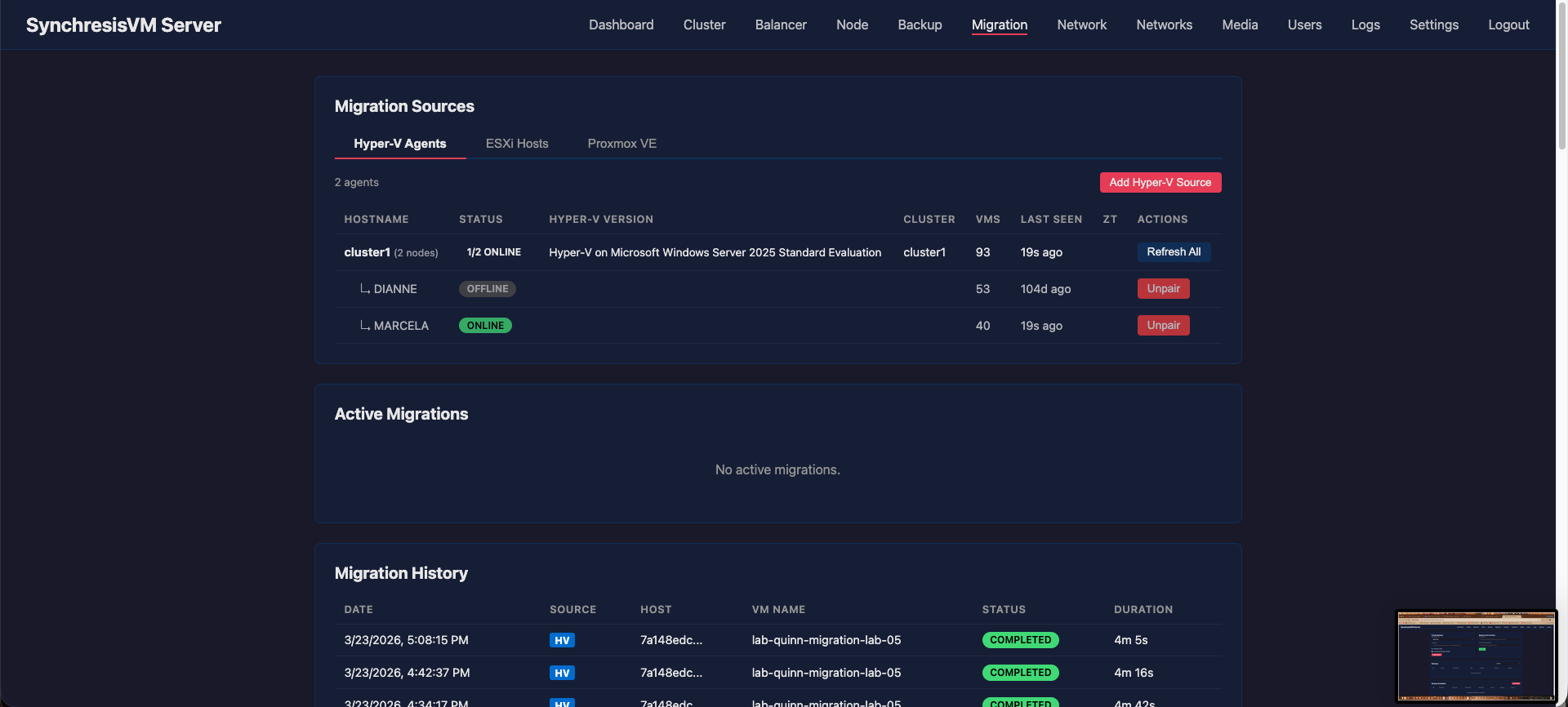Image resolution: width=1568 pixels, height=707 pixels.
Task: Click the cluster1 hostname row
Action: pyautogui.click(x=778, y=252)
